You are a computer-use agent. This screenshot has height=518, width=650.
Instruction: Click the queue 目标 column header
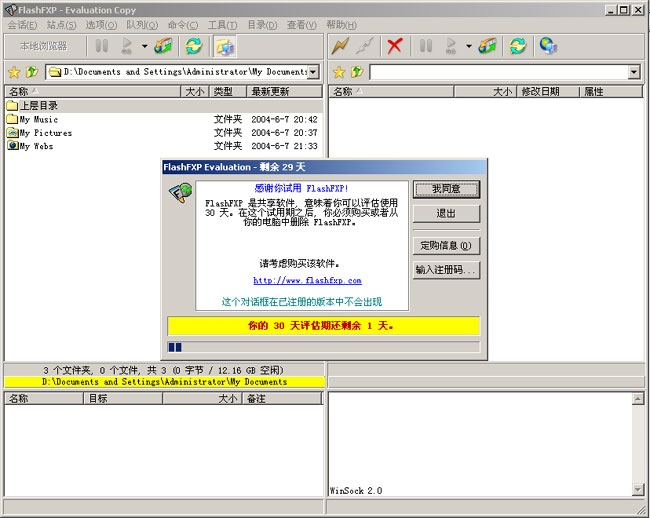tap(123, 399)
